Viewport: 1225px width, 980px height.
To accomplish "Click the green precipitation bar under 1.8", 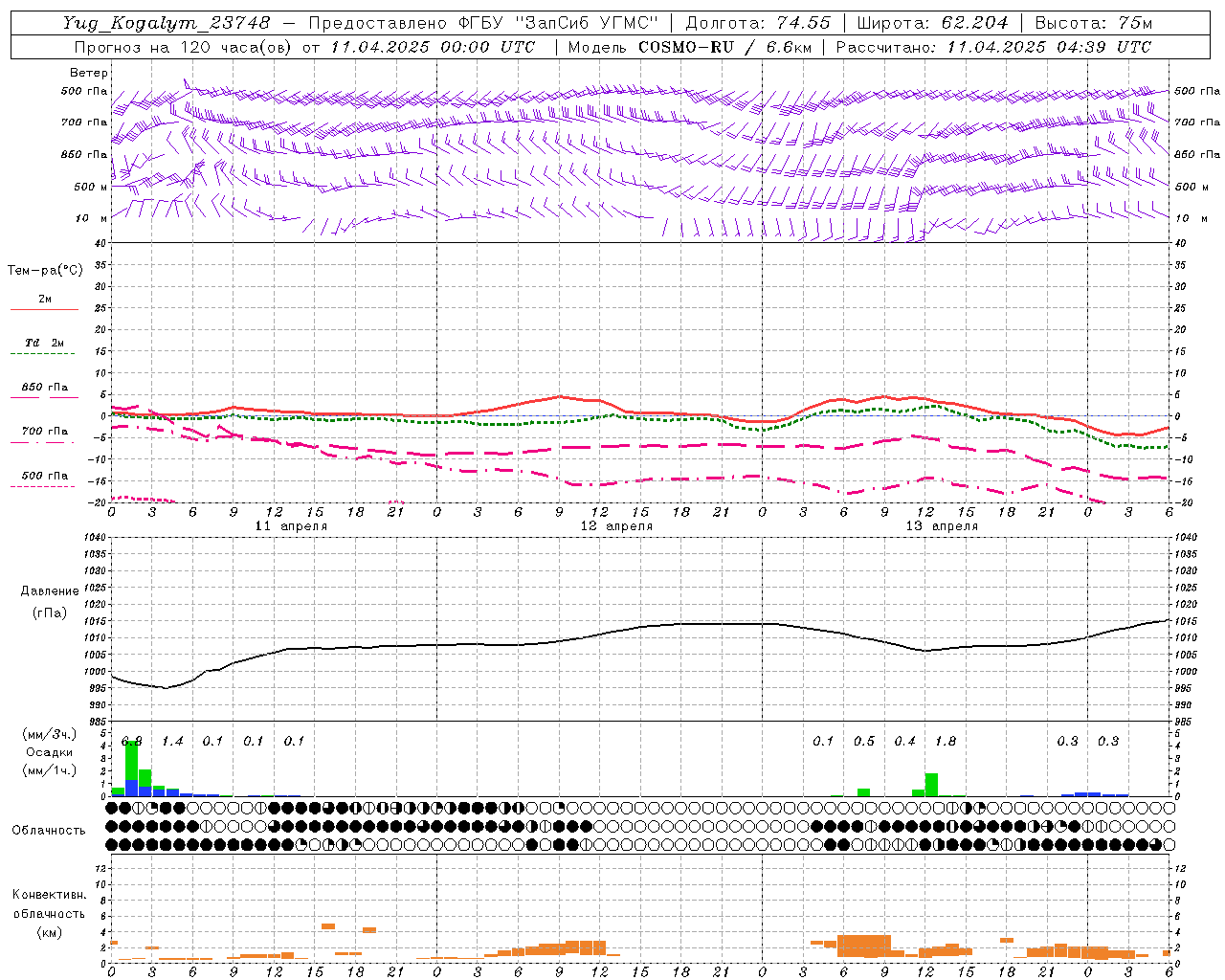I will pos(931,785).
